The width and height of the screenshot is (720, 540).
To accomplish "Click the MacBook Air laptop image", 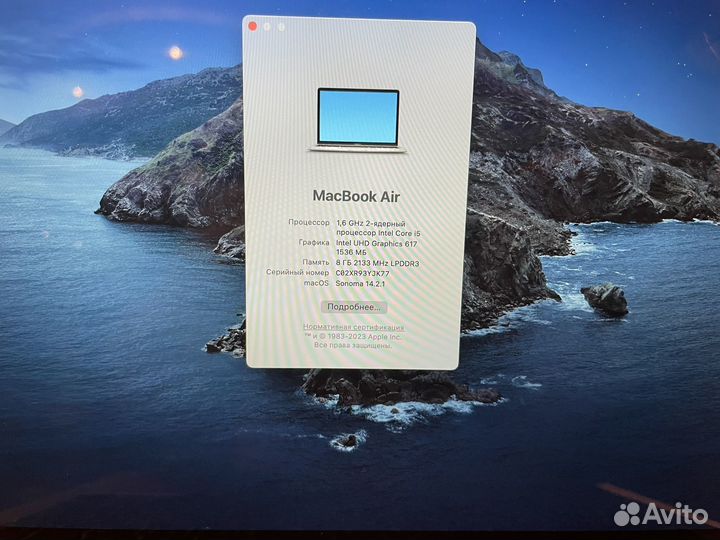I will click(x=358, y=120).
